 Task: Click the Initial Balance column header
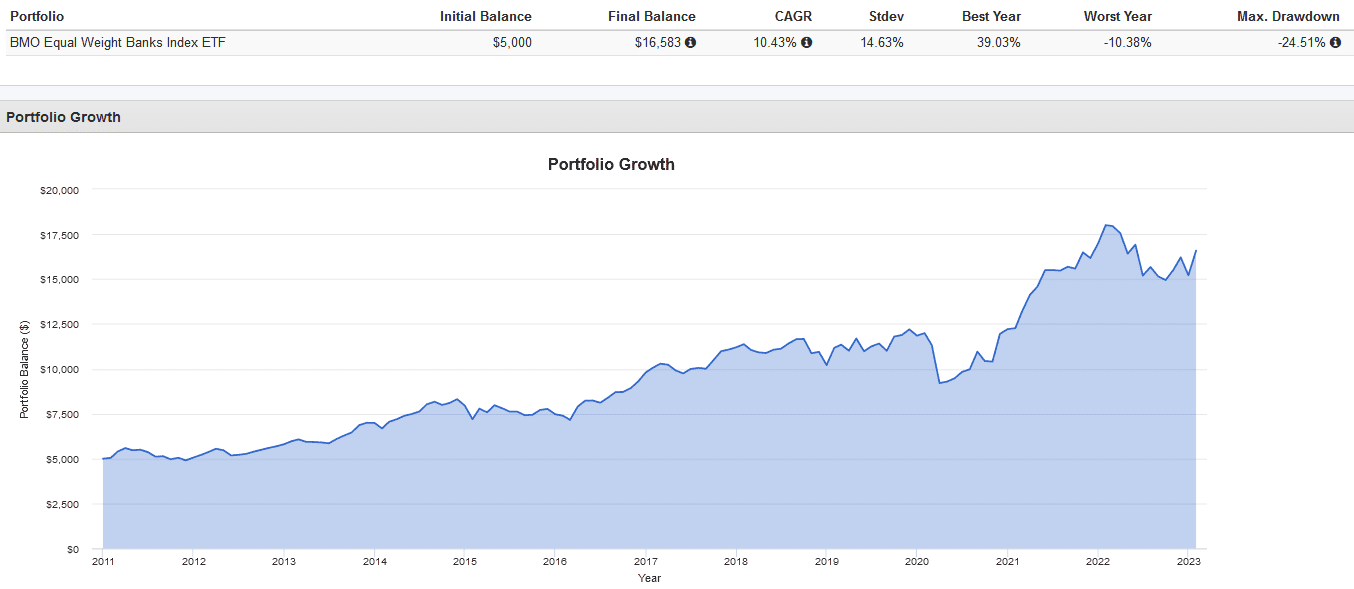485,16
